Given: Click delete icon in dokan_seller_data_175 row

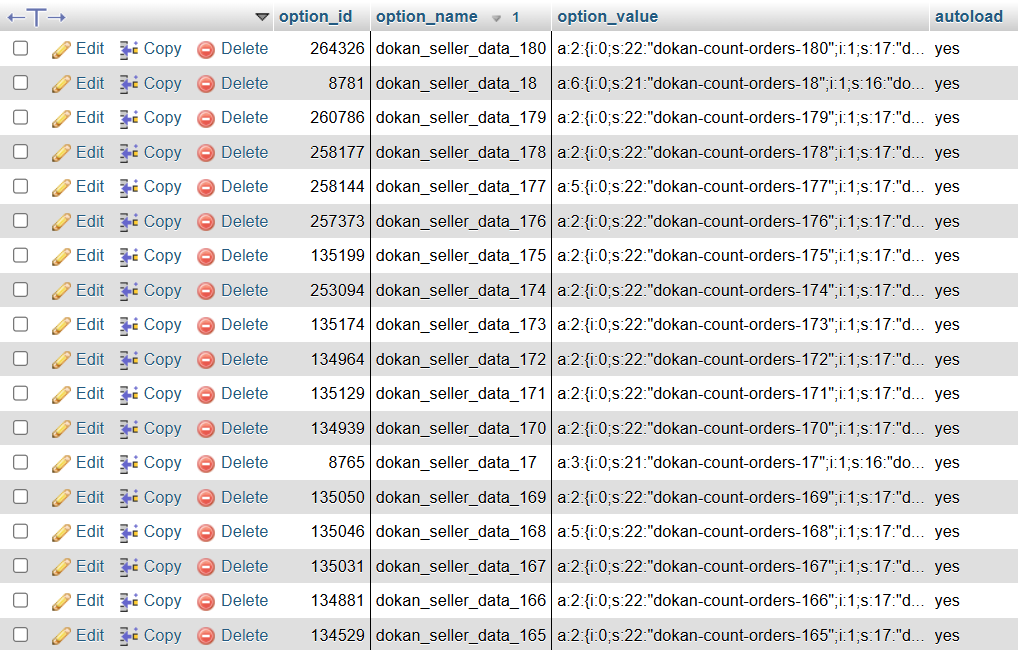Looking at the screenshot, I should (x=206, y=256).
